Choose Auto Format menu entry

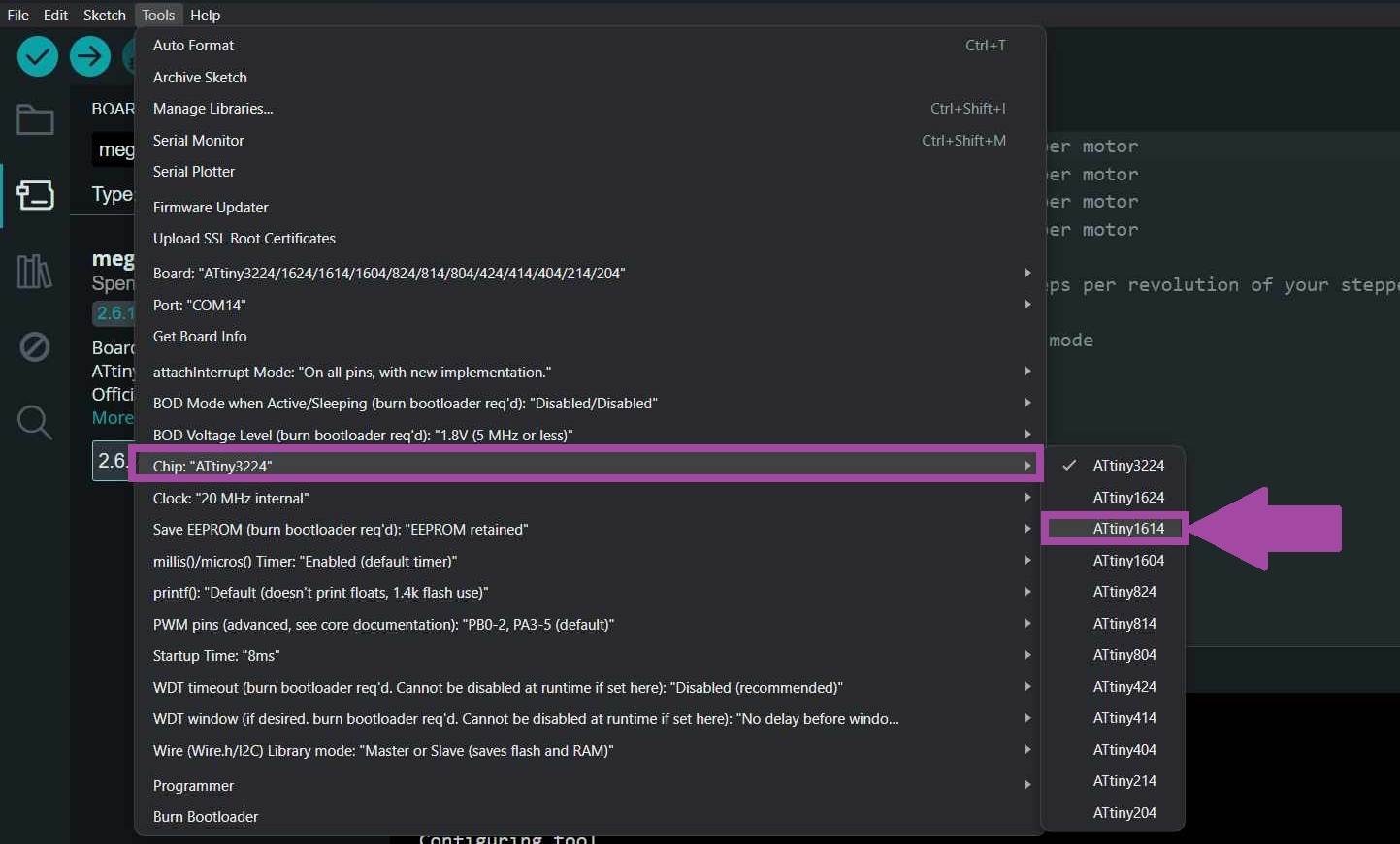194,46
